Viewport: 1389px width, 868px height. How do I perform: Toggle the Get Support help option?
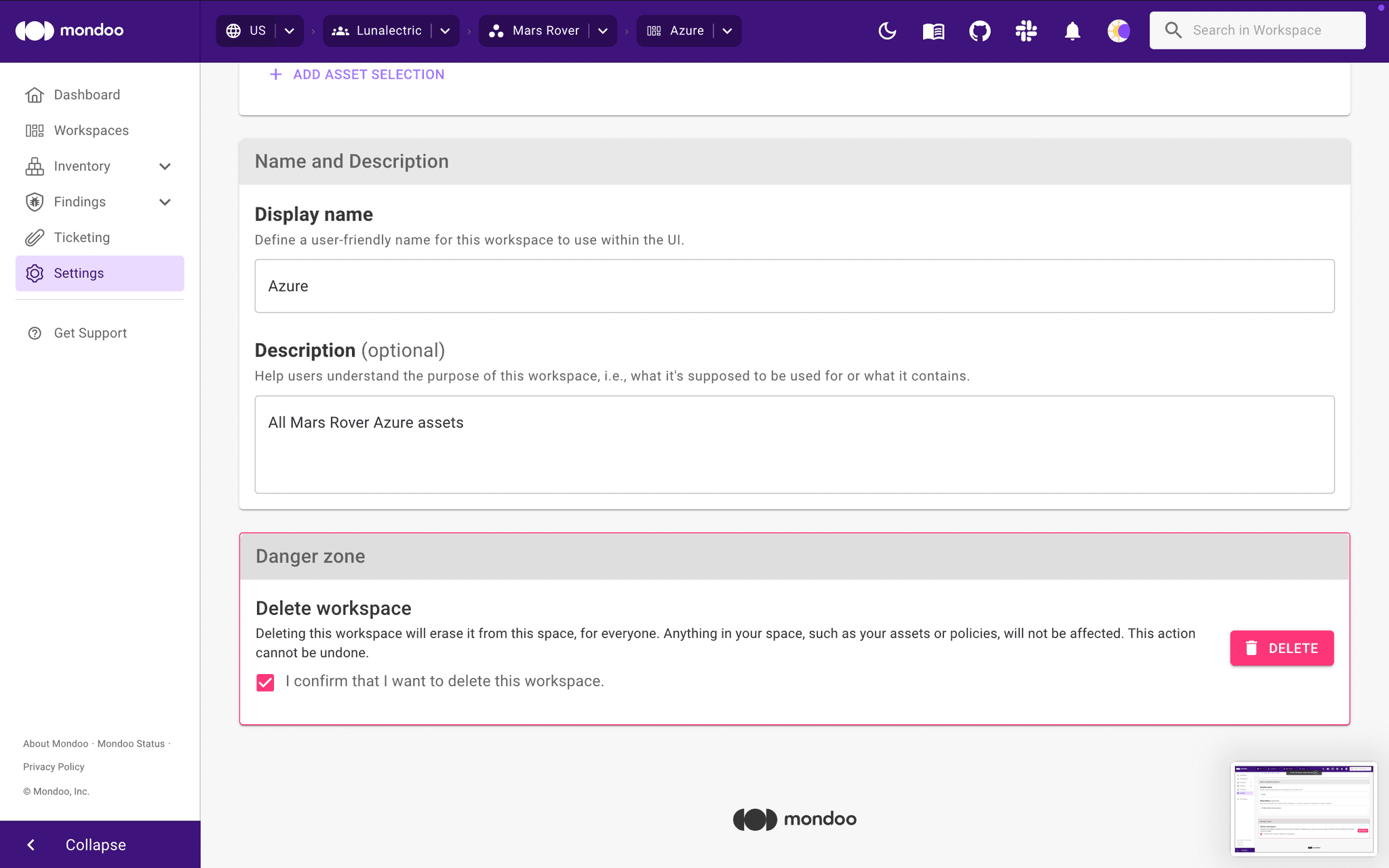[90, 332]
